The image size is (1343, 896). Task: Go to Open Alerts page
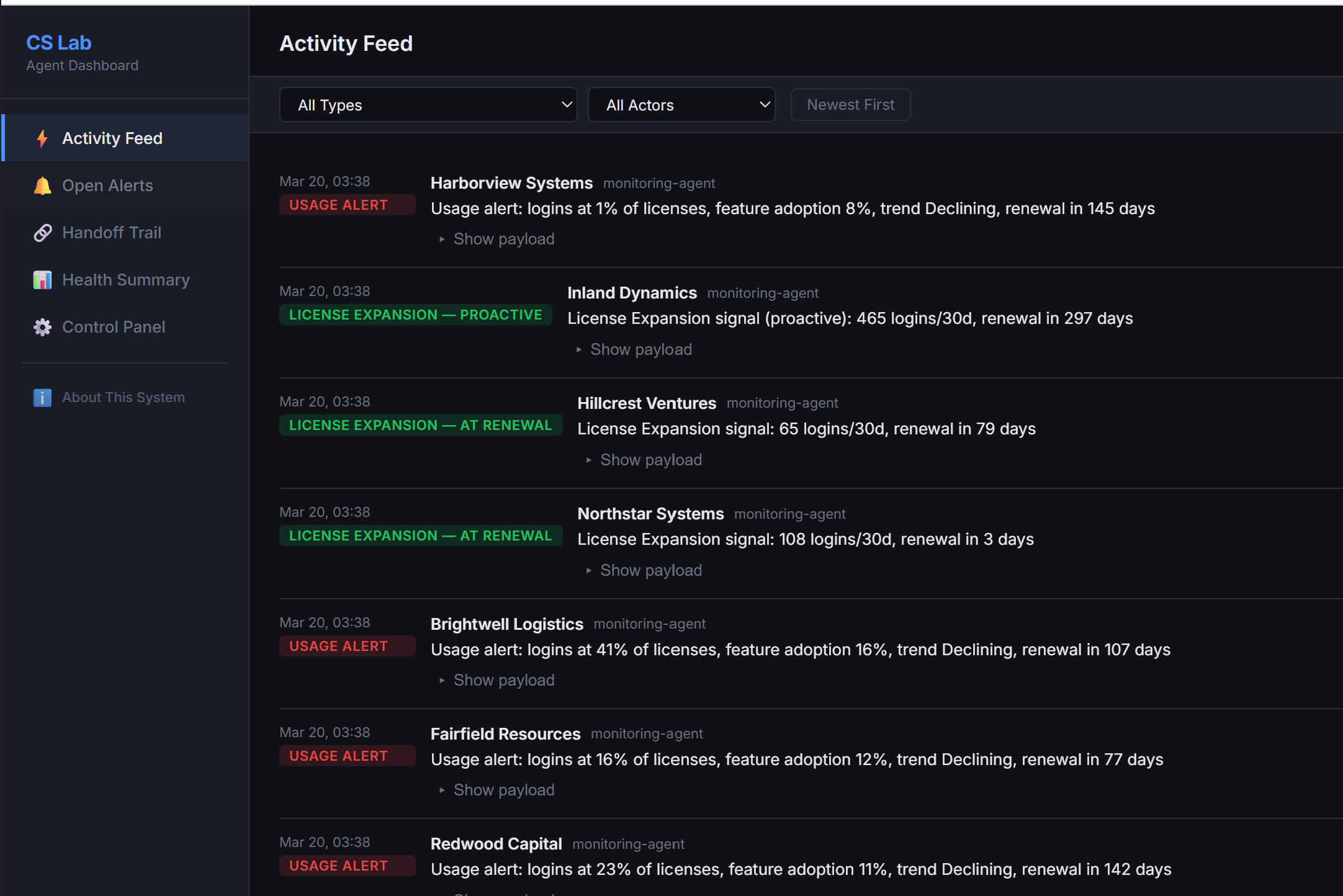tap(126, 185)
